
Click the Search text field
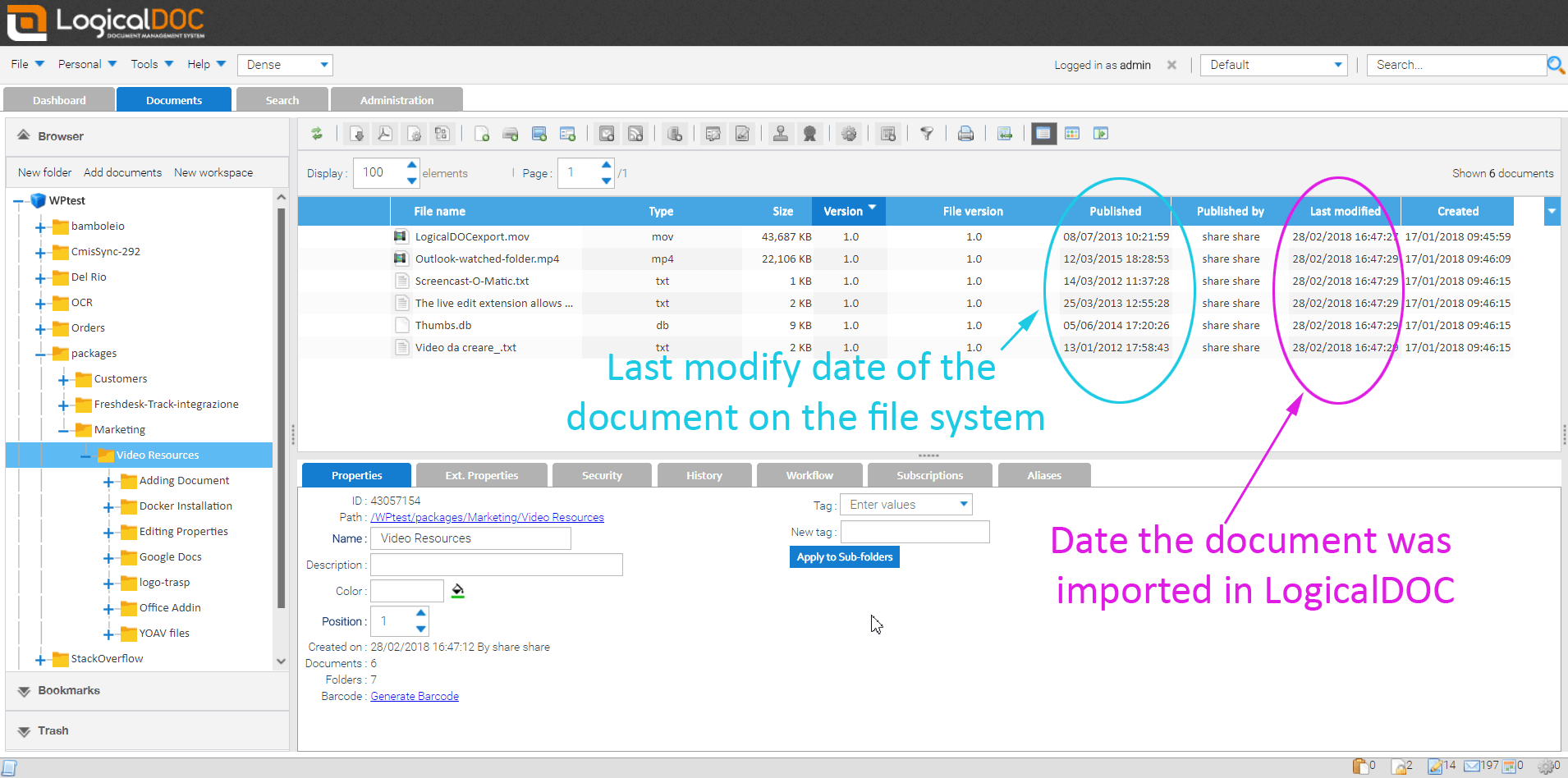click(1456, 65)
